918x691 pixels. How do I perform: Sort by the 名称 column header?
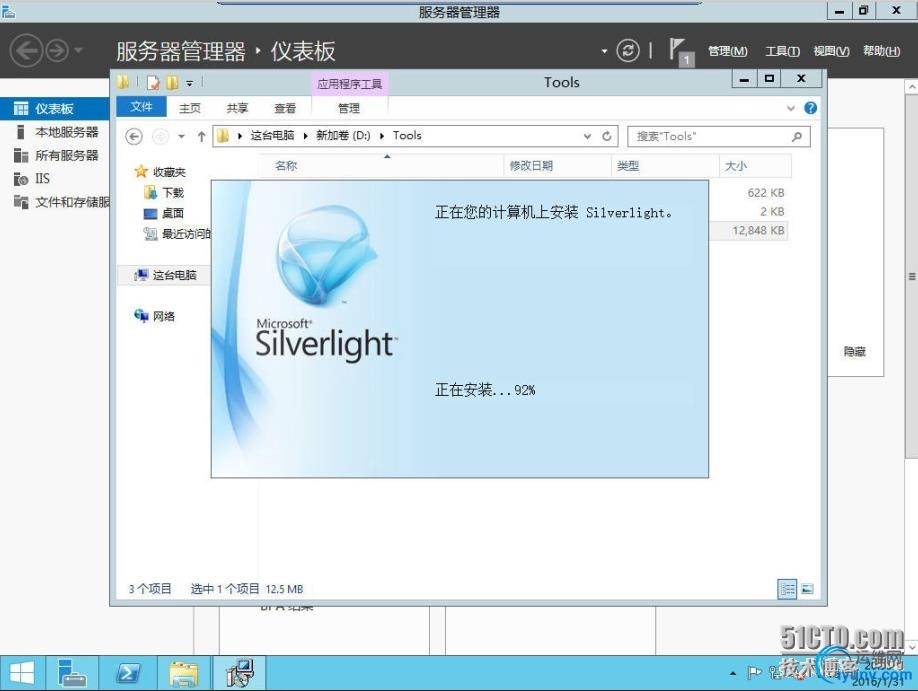tap(381, 166)
